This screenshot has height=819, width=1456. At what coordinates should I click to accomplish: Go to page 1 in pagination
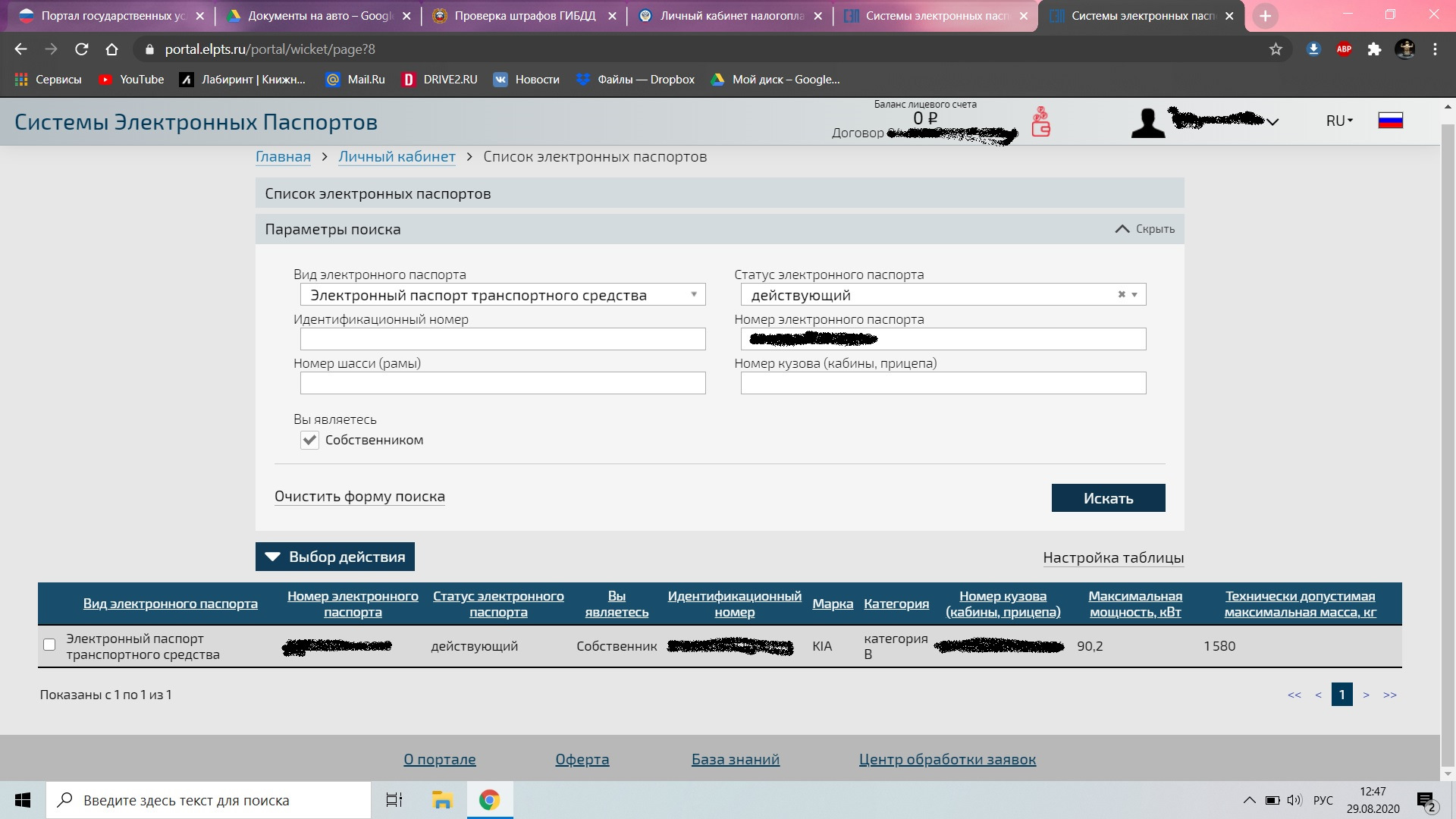1341,695
